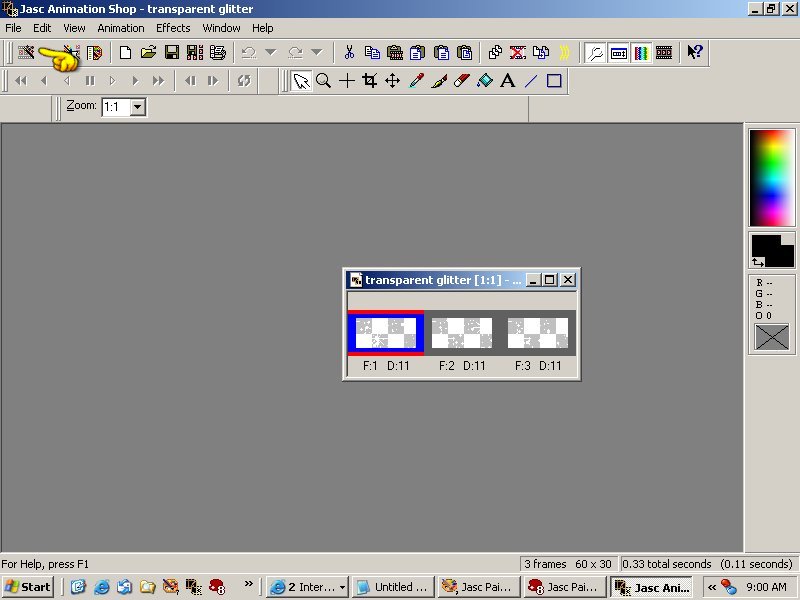
Task: Open the Effects menu
Action: (x=173, y=28)
